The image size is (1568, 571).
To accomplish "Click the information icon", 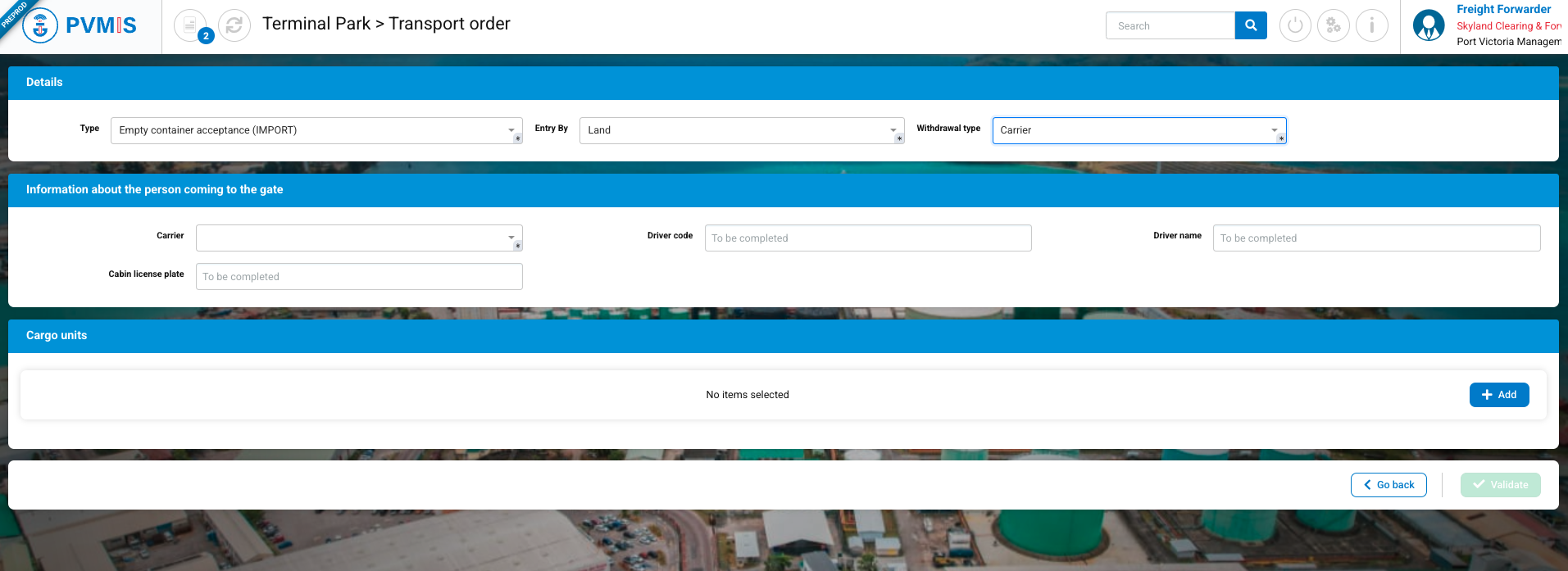I will (1372, 25).
